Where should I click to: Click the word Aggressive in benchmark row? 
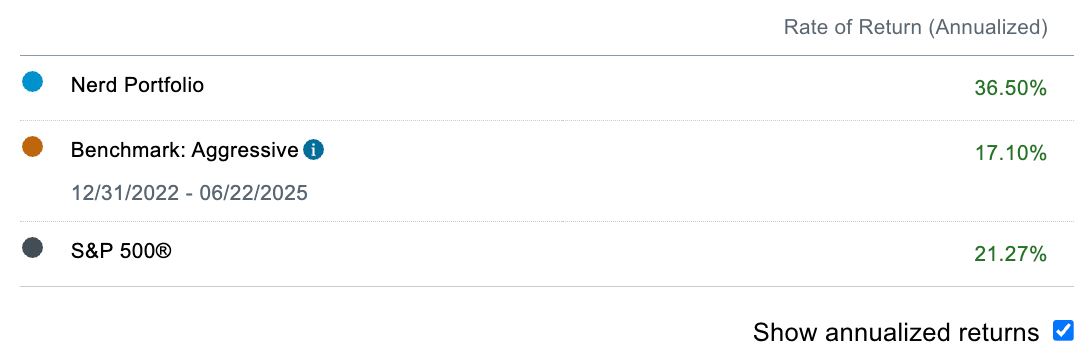point(245,150)
